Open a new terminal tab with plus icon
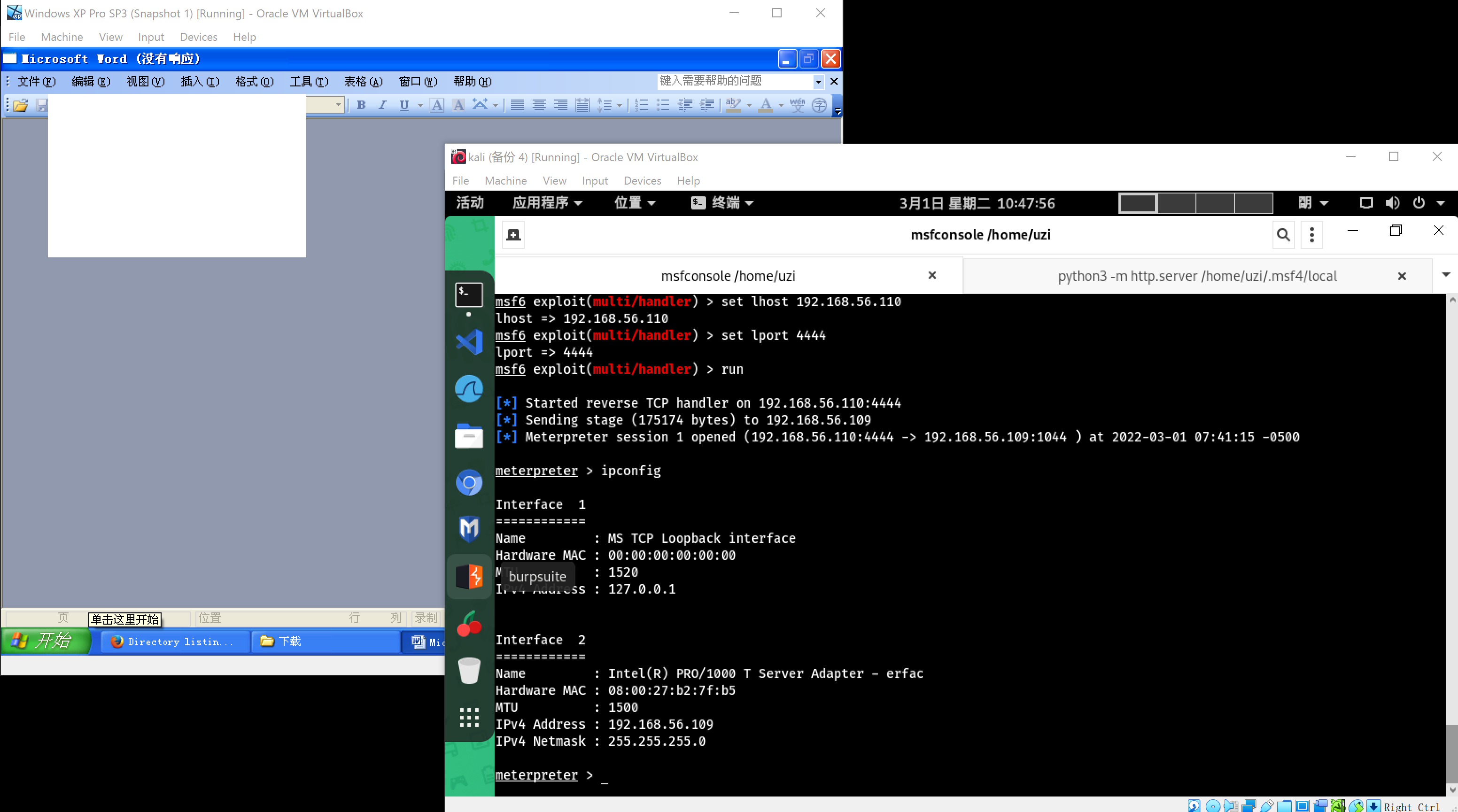 tap(513, 234)
